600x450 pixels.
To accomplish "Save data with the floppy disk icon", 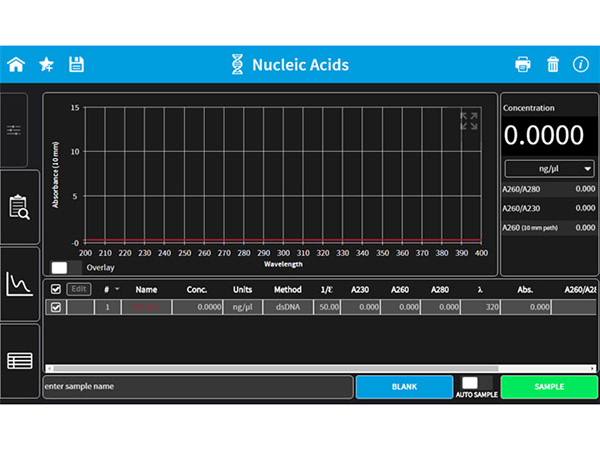I will coord(76,65).
